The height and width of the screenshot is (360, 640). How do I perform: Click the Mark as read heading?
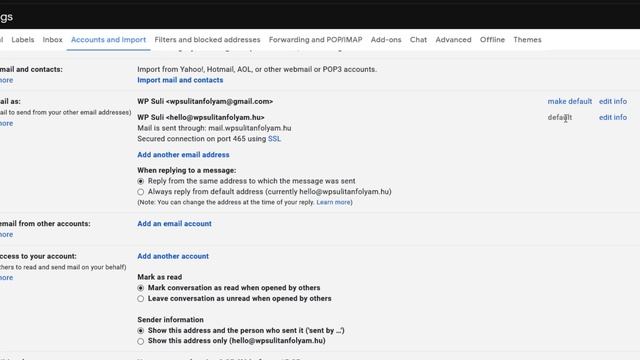coord(160,277)
